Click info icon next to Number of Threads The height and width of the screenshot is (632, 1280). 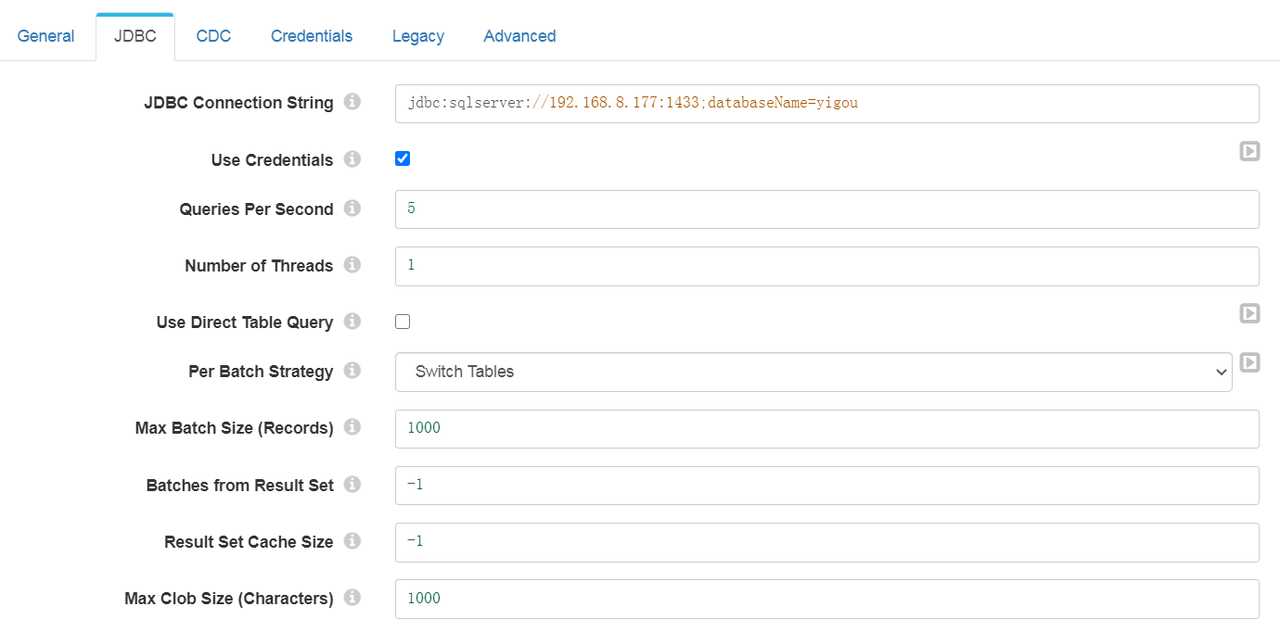pos(352,265)
